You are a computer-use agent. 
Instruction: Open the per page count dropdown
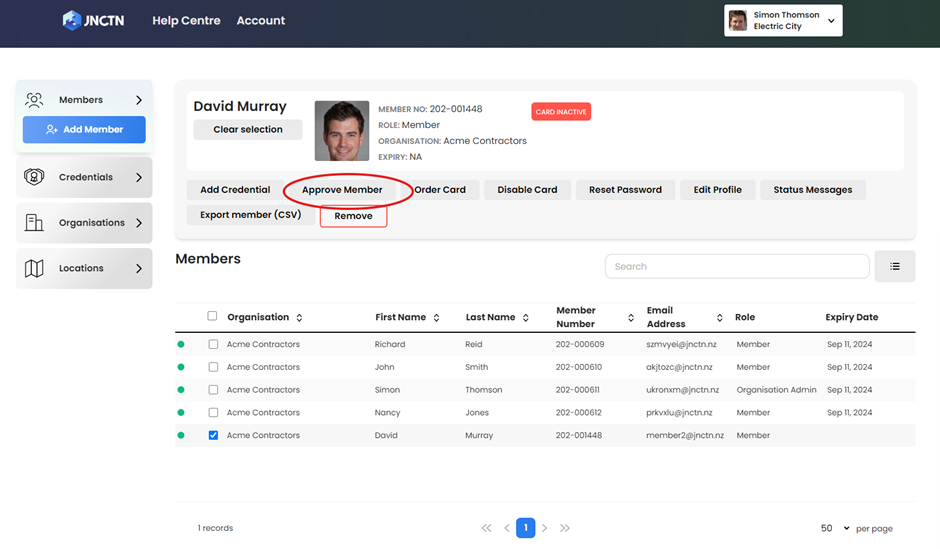pyautogui.click(x=835, y=528)
